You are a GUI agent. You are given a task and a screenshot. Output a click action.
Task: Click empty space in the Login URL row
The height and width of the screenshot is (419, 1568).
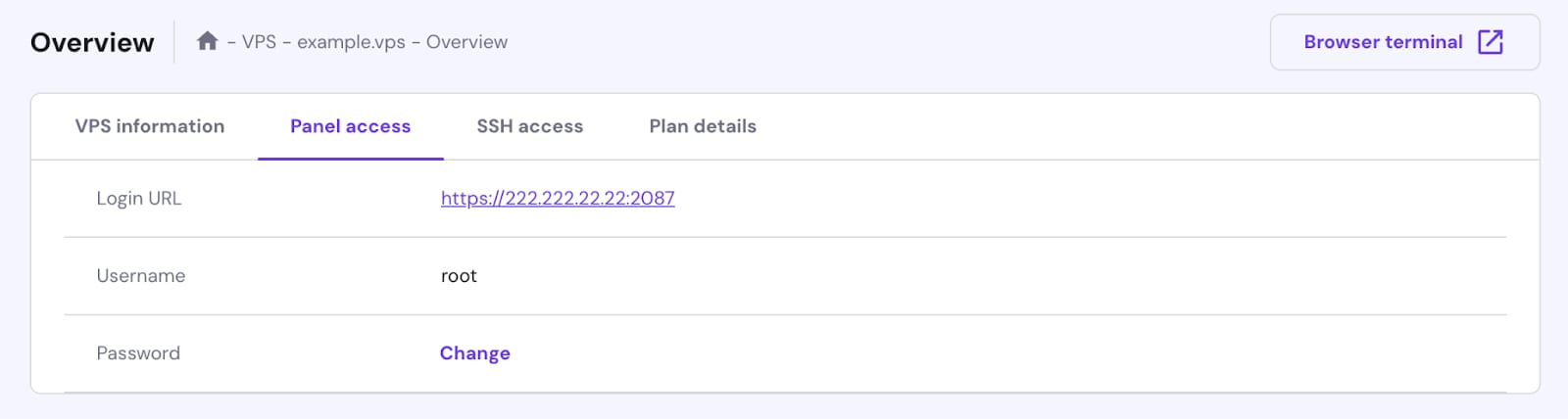pyautogui.click(x=1078, y=199)
